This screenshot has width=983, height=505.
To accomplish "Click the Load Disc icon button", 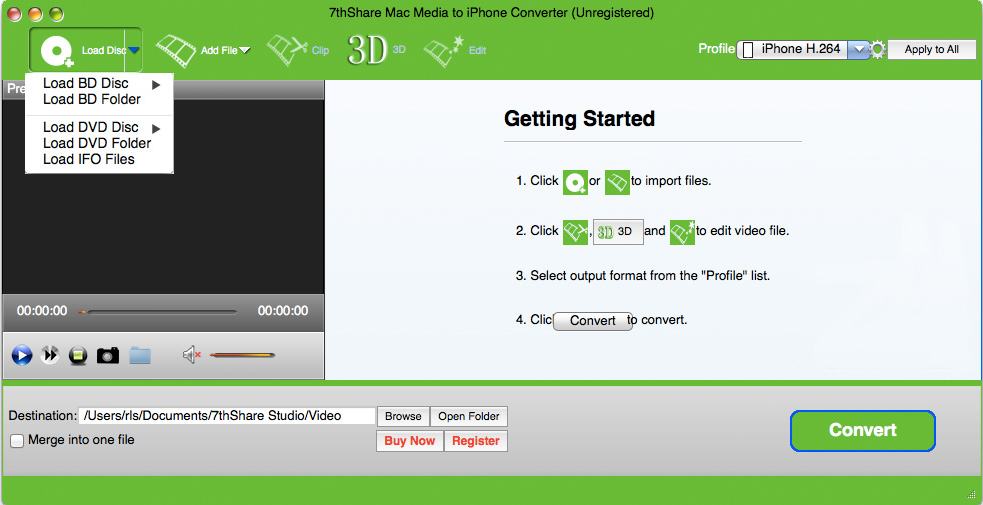I will pos(57,50).
